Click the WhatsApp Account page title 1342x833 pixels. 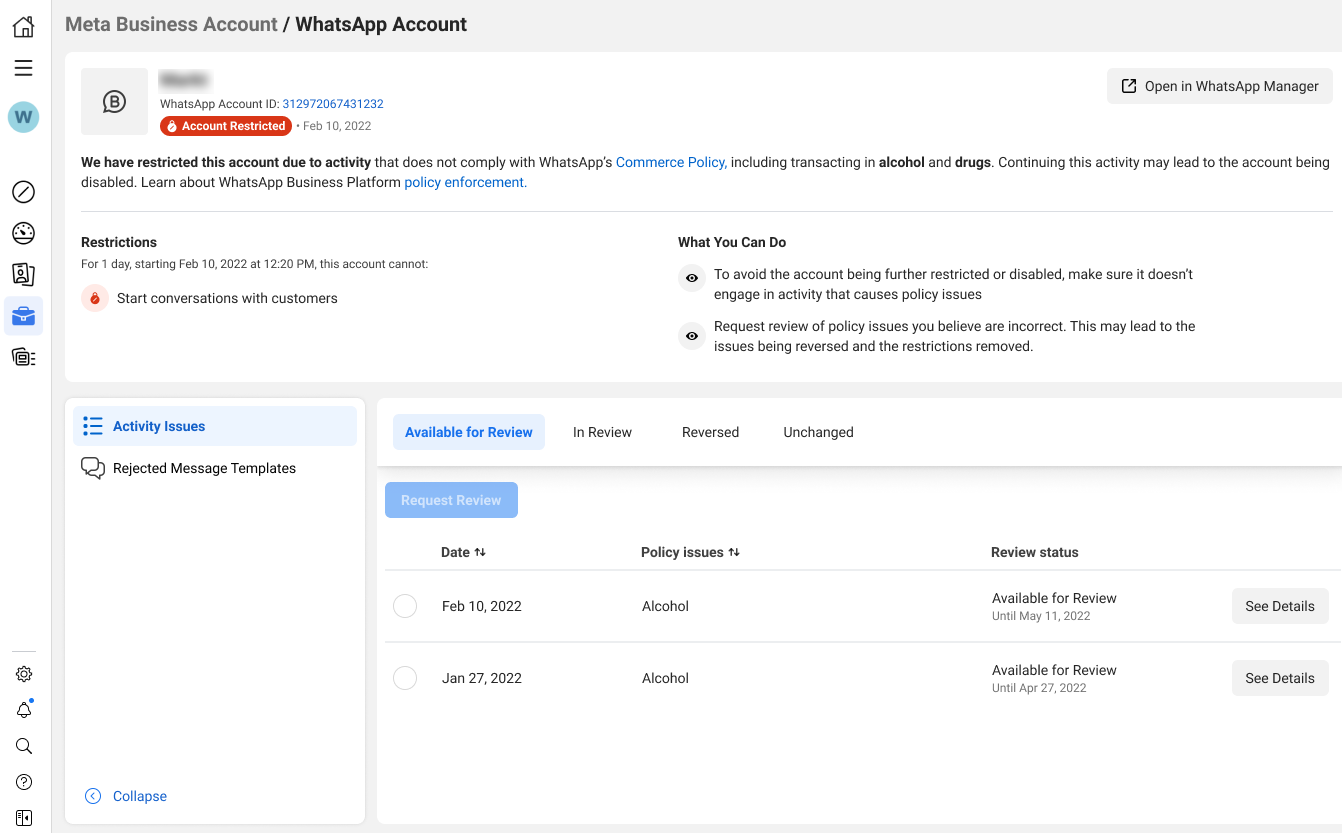click(381, 24)
